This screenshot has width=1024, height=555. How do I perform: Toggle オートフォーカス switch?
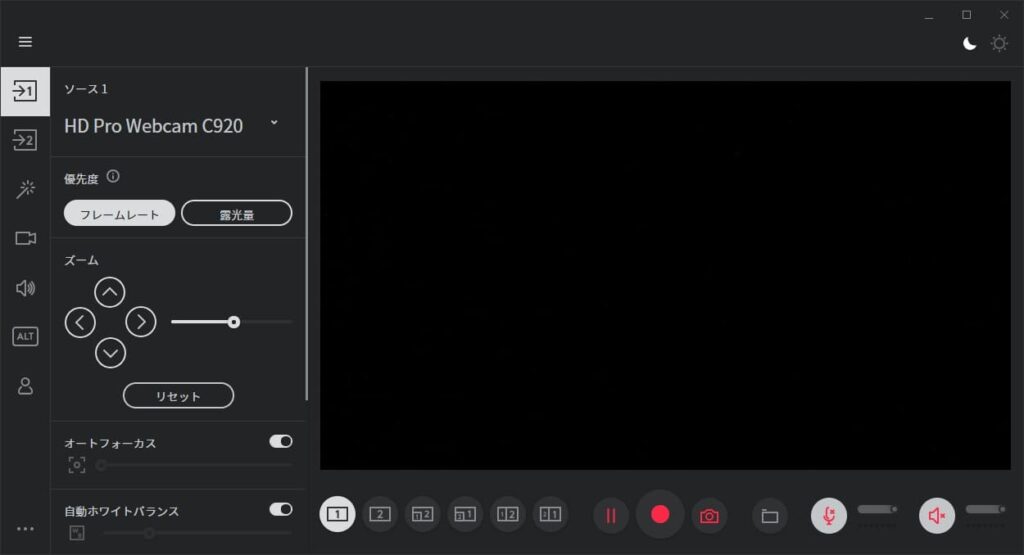281,442
